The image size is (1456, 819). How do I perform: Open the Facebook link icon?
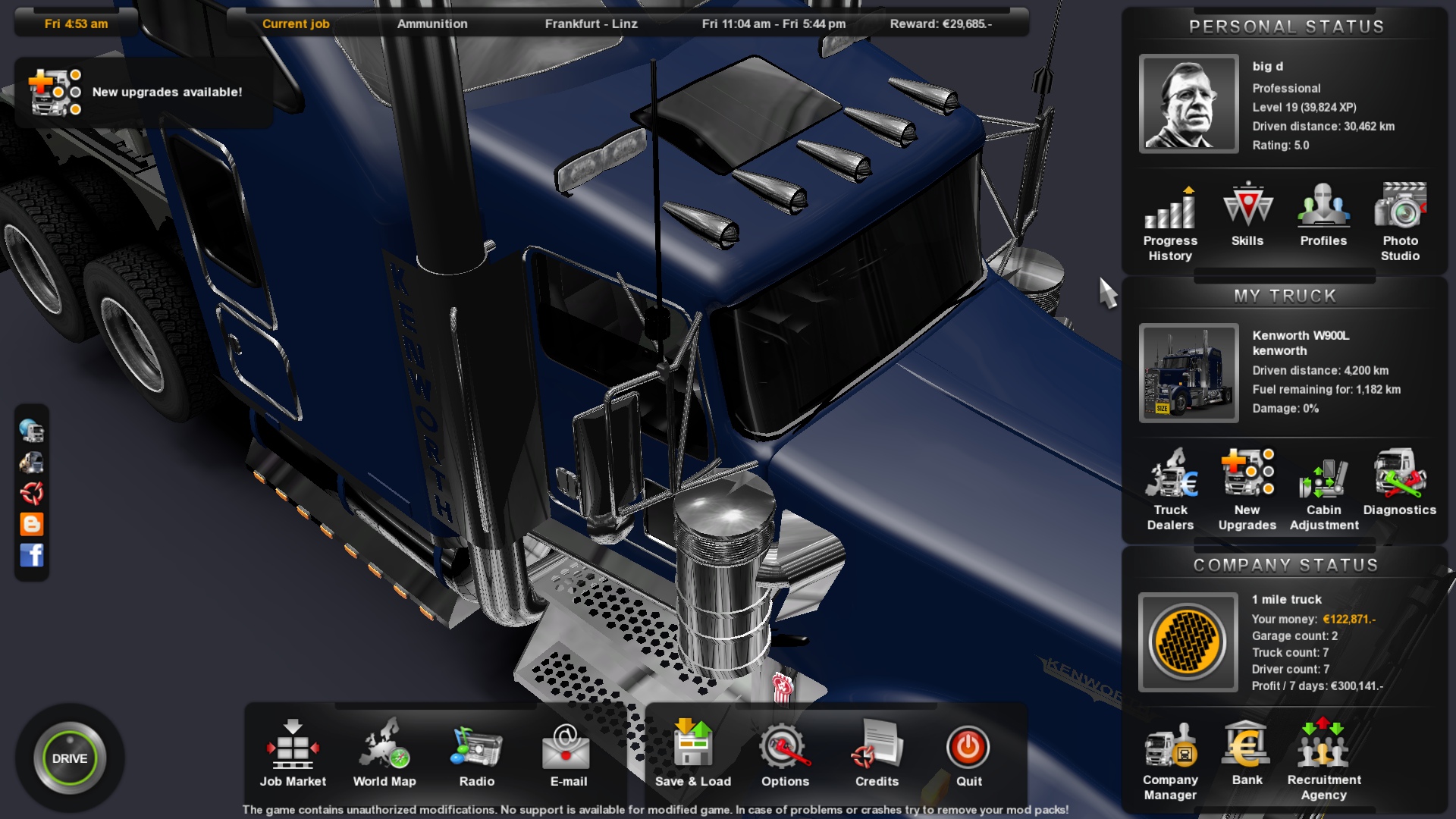coord(32,555)
